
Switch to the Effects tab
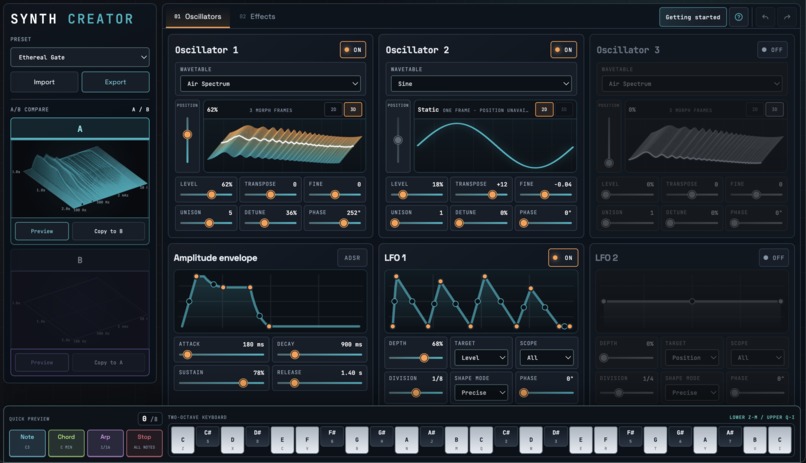(258, 17)
